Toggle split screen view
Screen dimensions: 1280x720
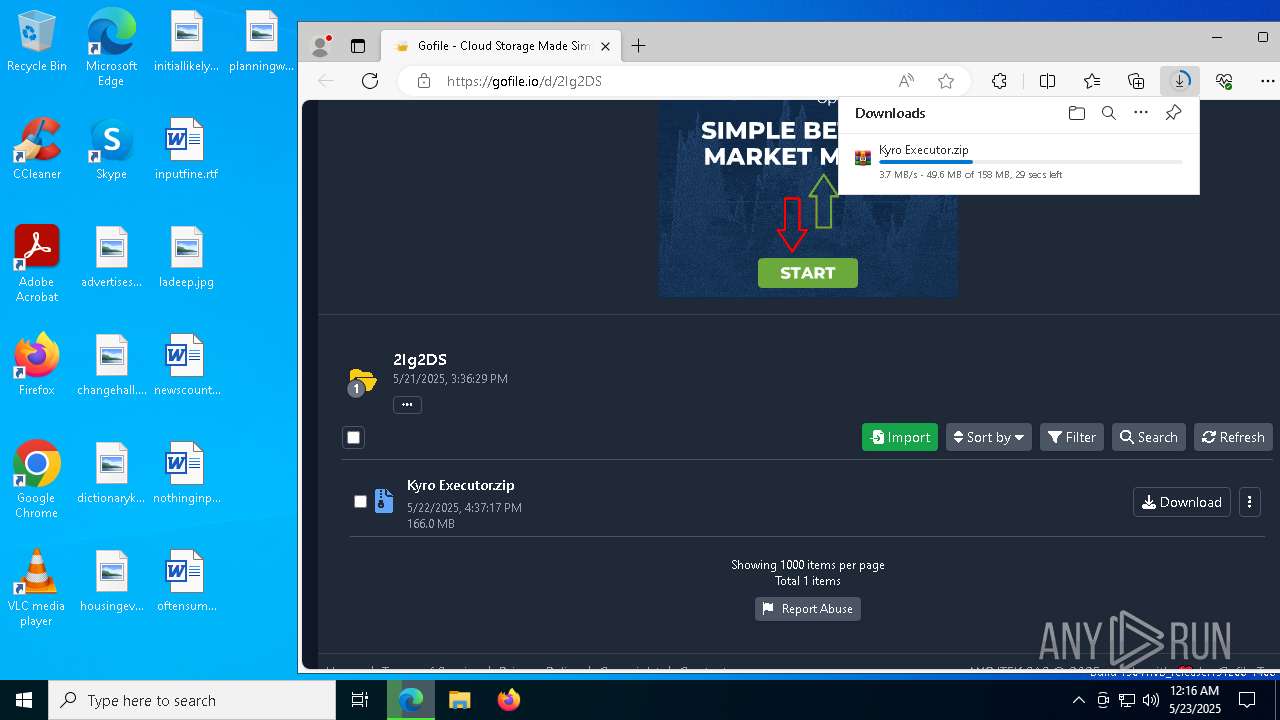point(1047,81)
